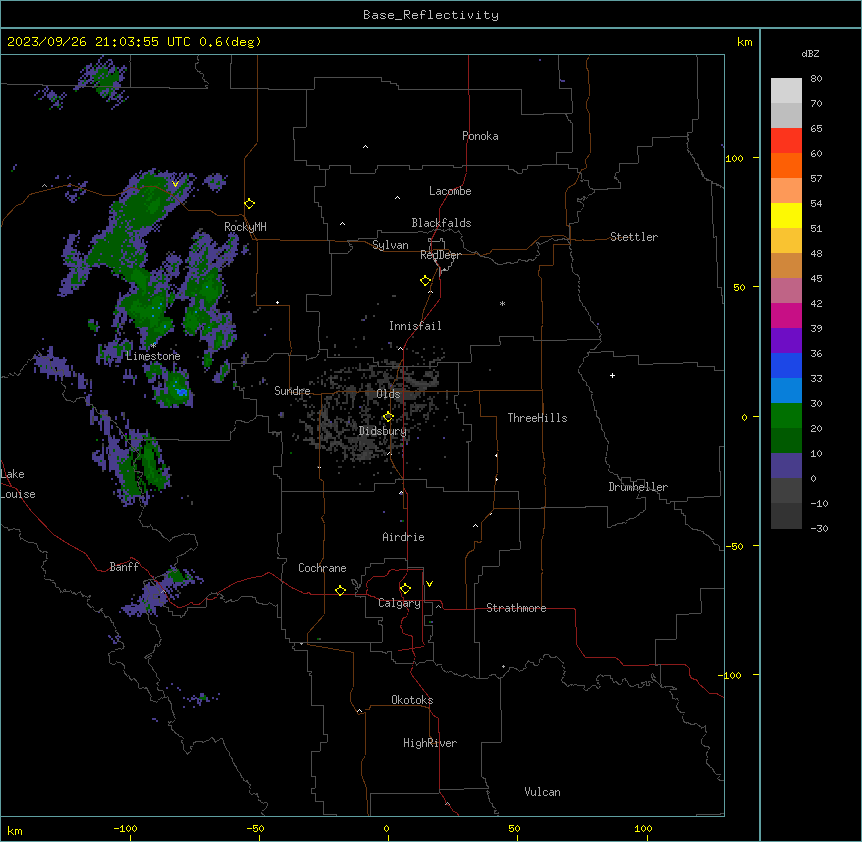Click the white plus marker east of ThreeHills
Viewport: 862px width, 842px height.
coord(612,375)
